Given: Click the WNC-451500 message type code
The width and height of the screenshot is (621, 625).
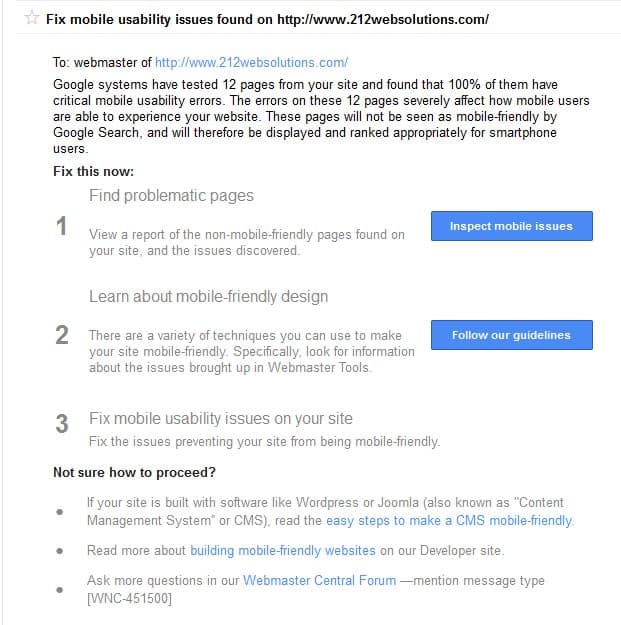Looking at the screenshot, I should pyautogui.click(x=129, y=597).
